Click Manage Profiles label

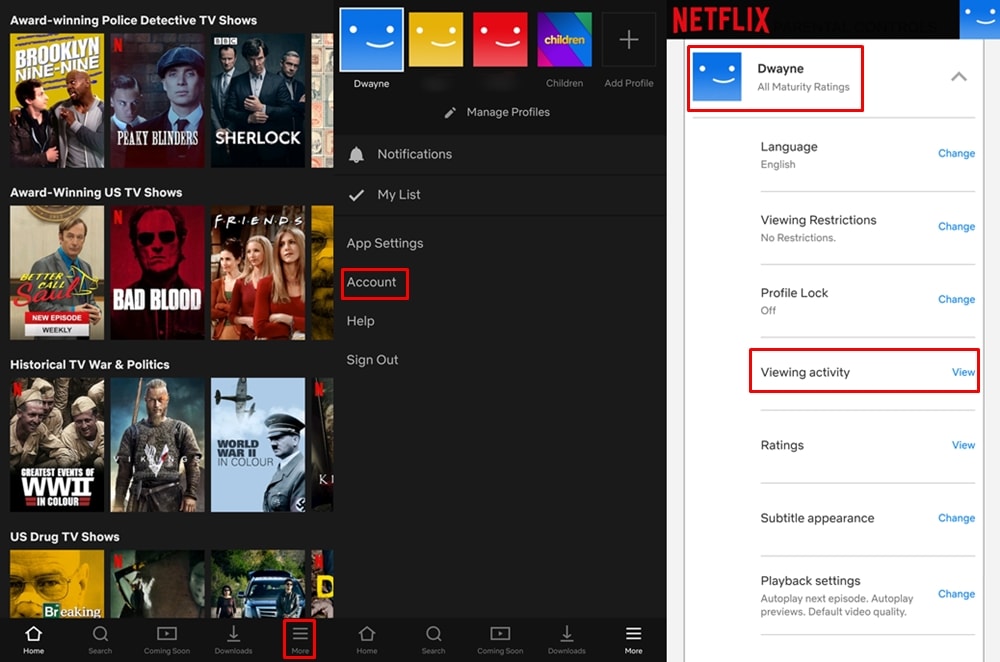(508, 112)
